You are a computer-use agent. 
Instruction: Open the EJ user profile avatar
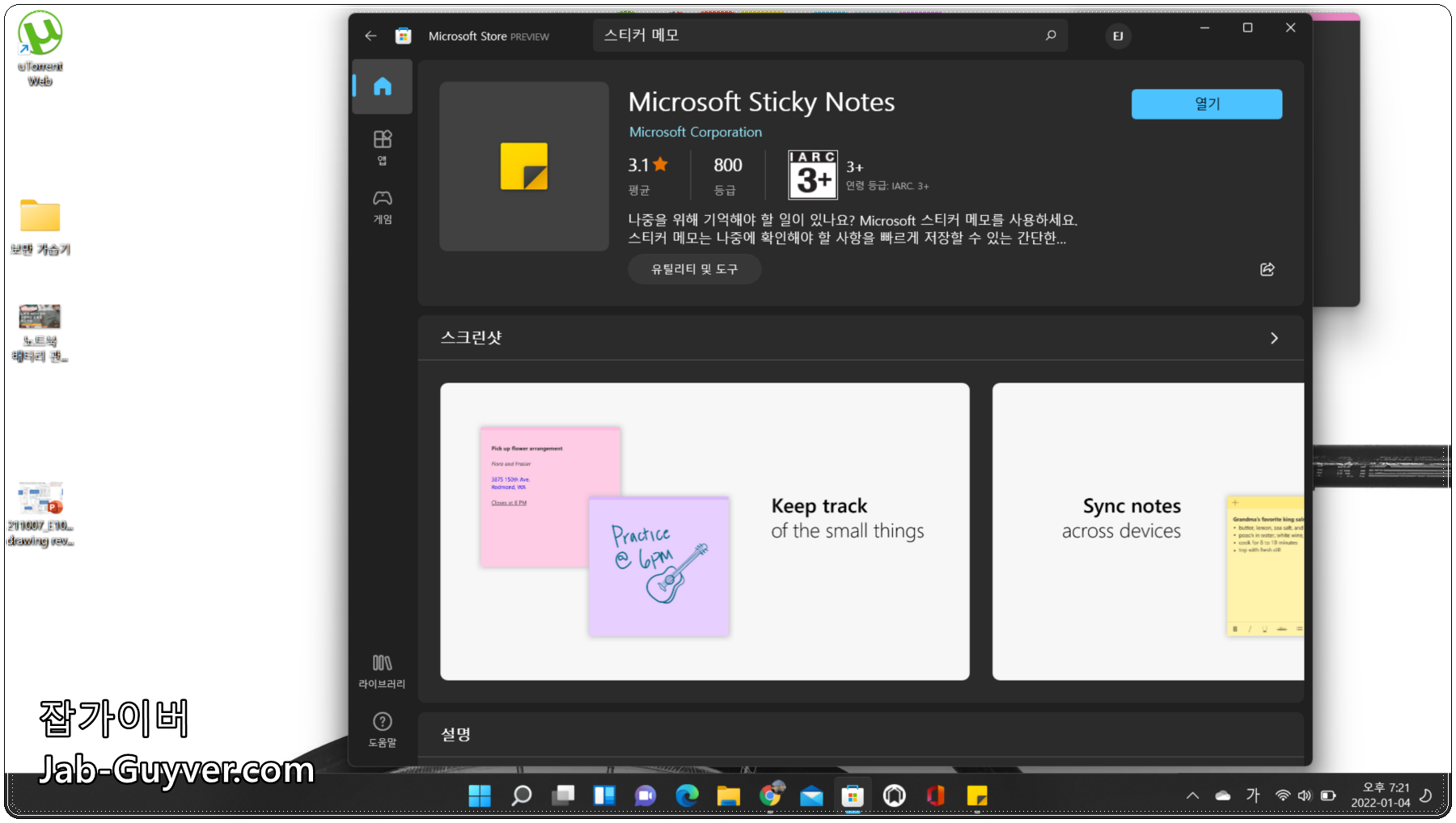(1118, 36)
